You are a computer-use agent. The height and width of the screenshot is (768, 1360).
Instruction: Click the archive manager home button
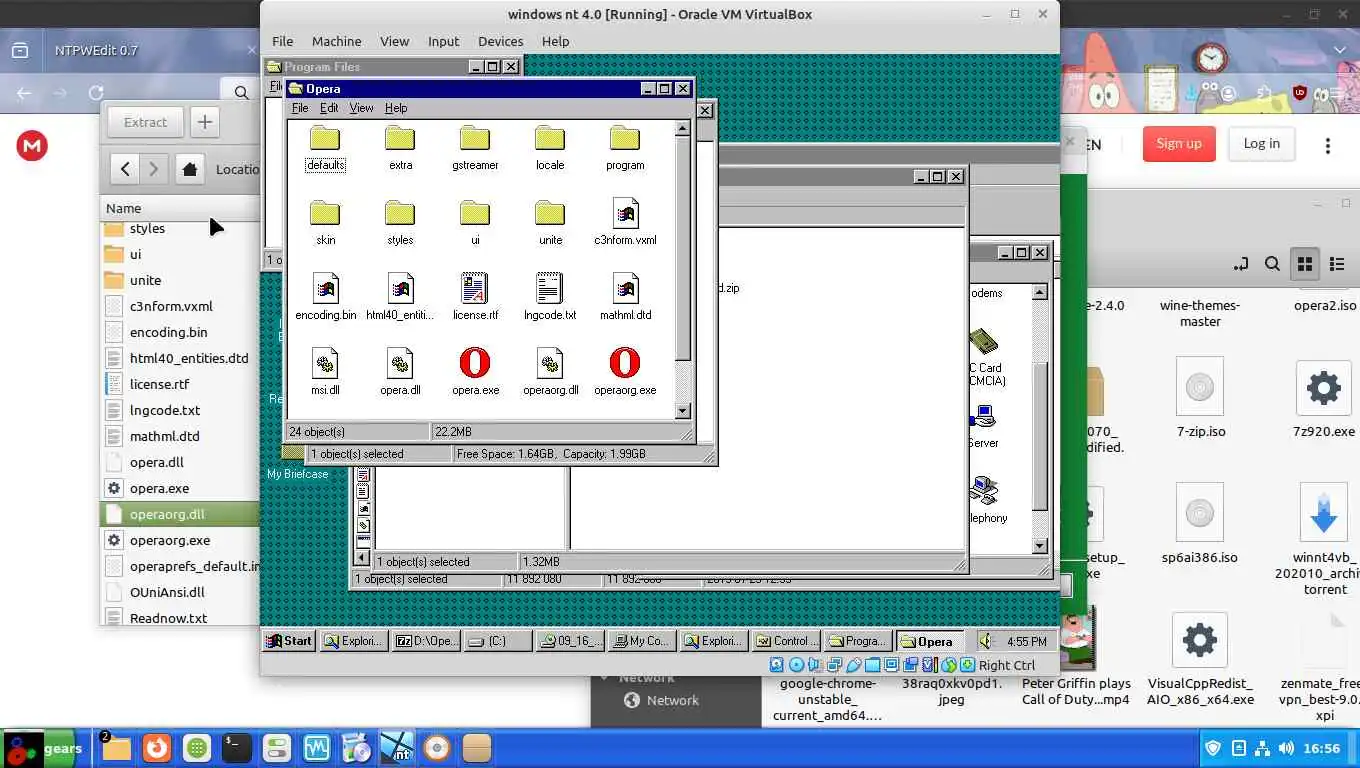pos(190,169)
